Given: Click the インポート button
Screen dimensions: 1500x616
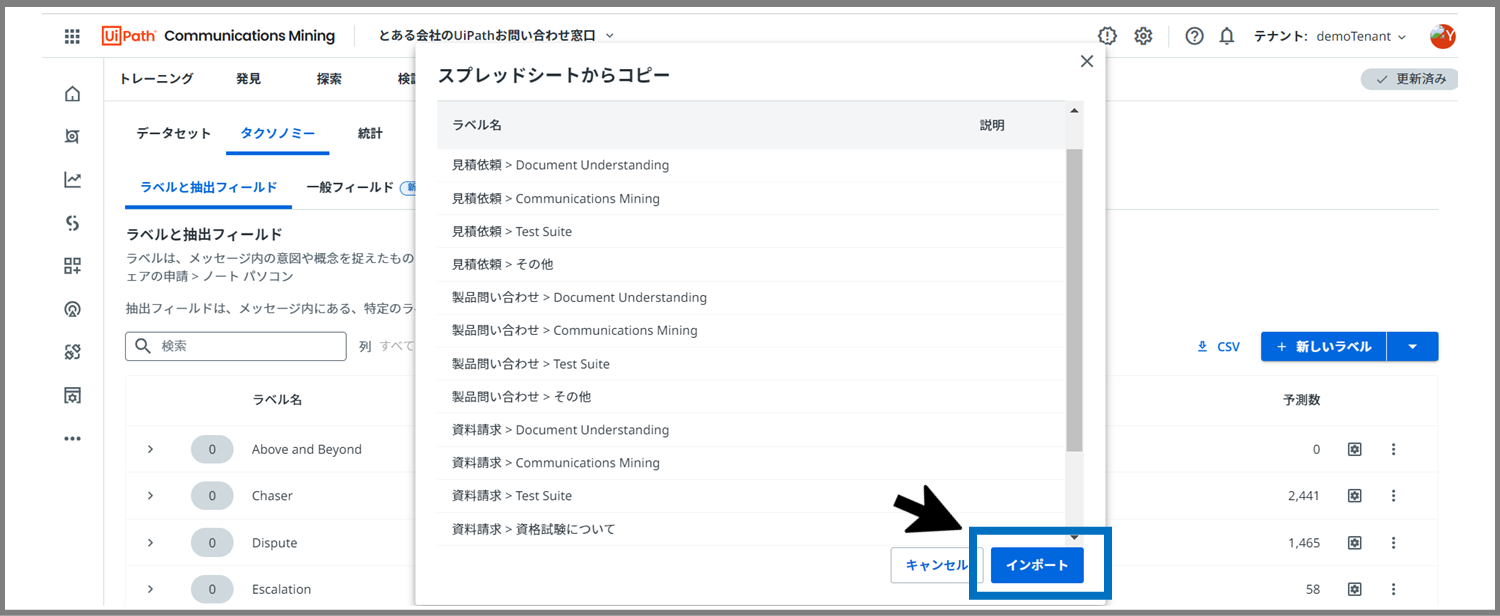Looking at the screenshot, I should coord(1037,566).
